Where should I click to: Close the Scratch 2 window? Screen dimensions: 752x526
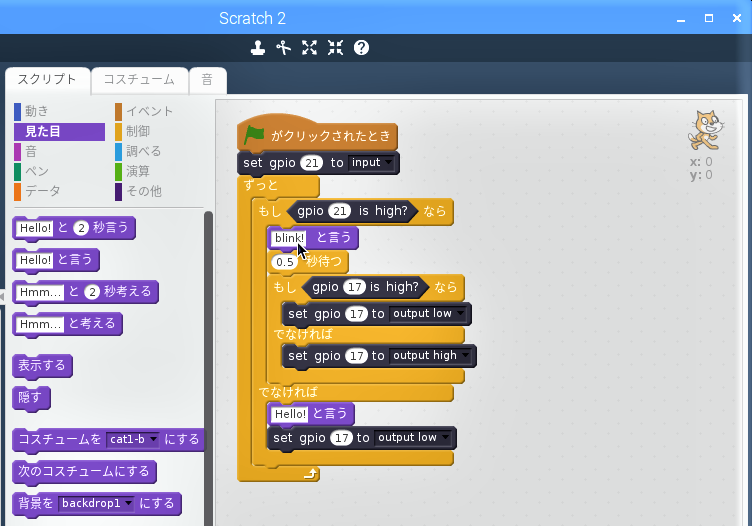737,18
